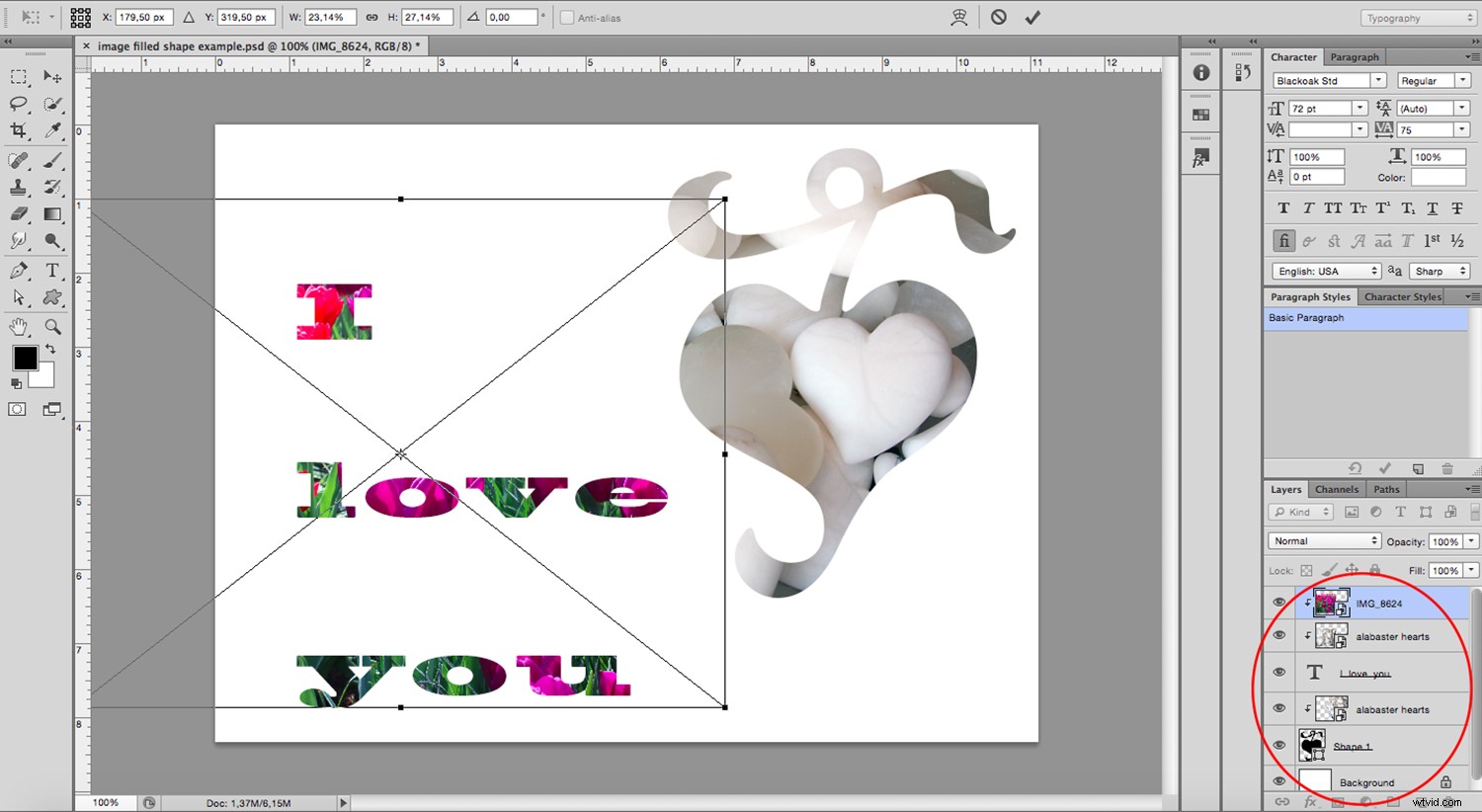Toggle visibility of the I love you layer
The image size is (1482, 812).
click(x=1279, y=673)
